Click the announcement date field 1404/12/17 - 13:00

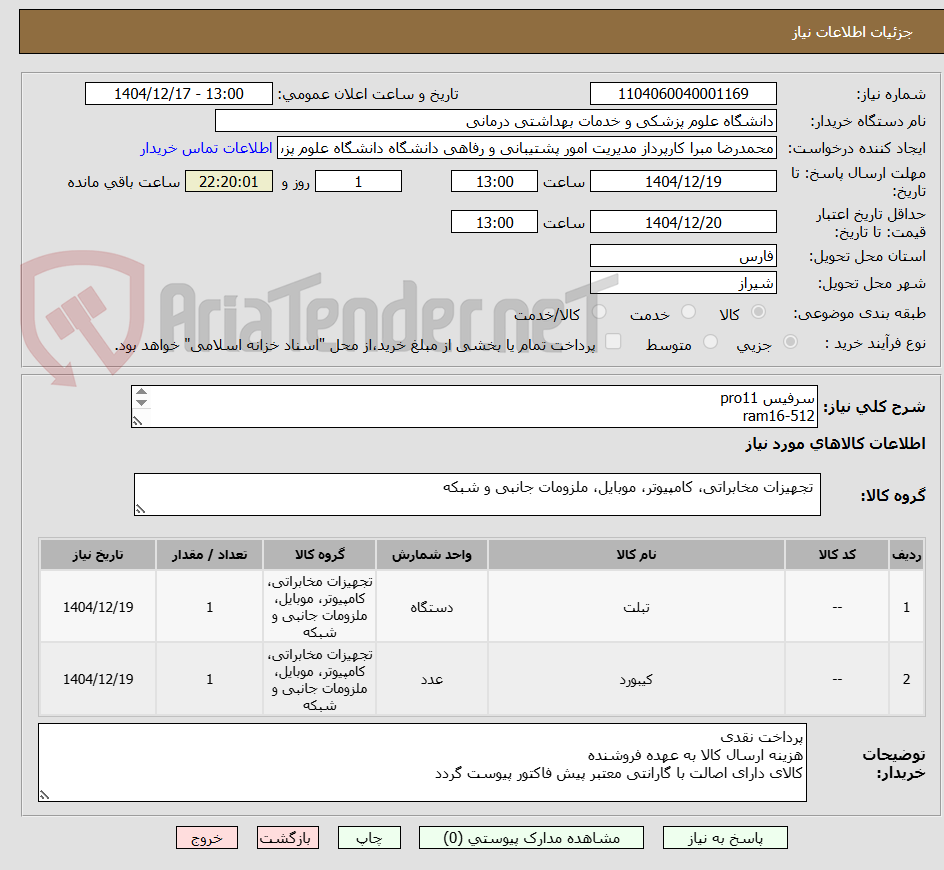point(179,94)
